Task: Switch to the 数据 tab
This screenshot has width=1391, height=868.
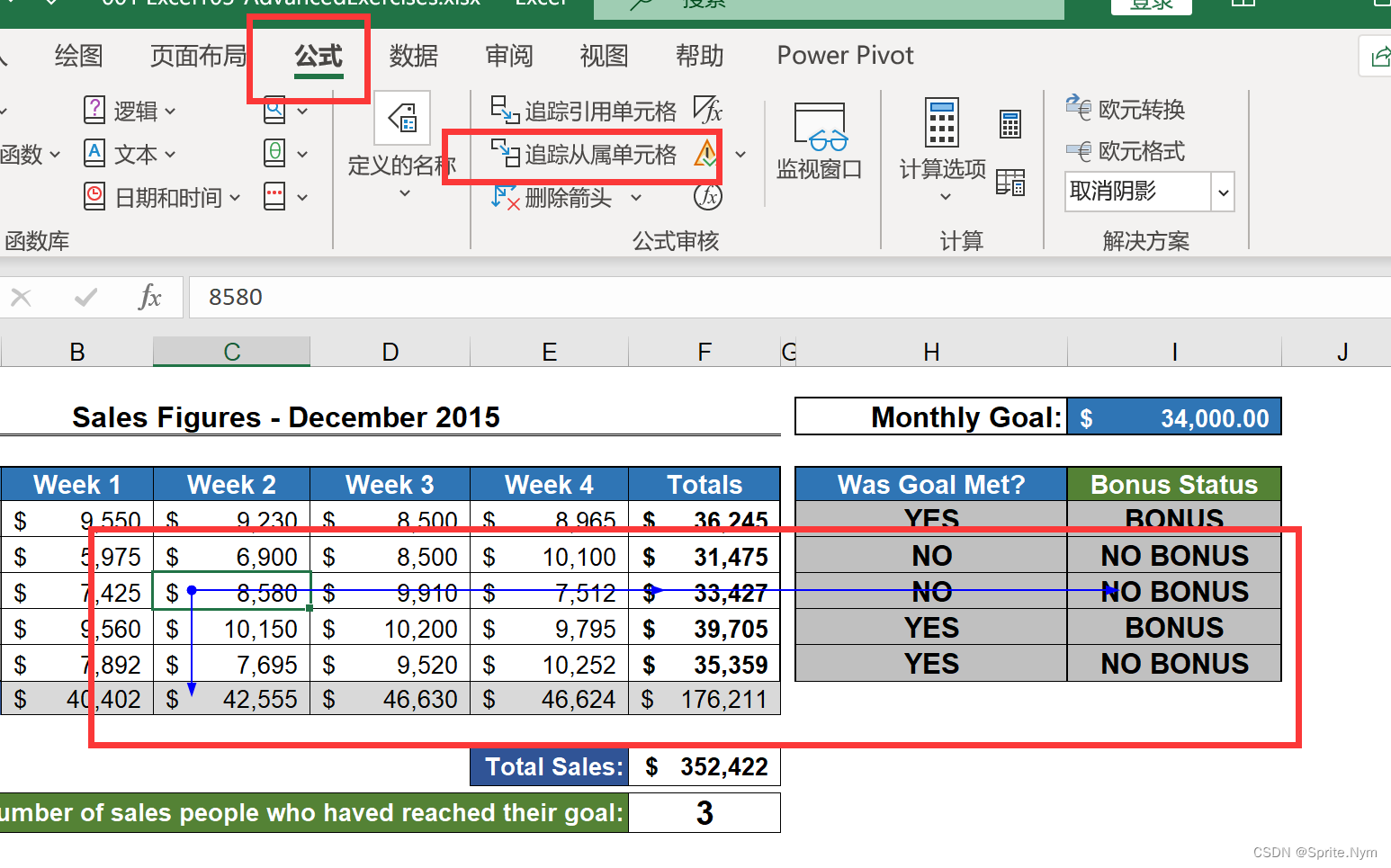Action: coord(414,56)
